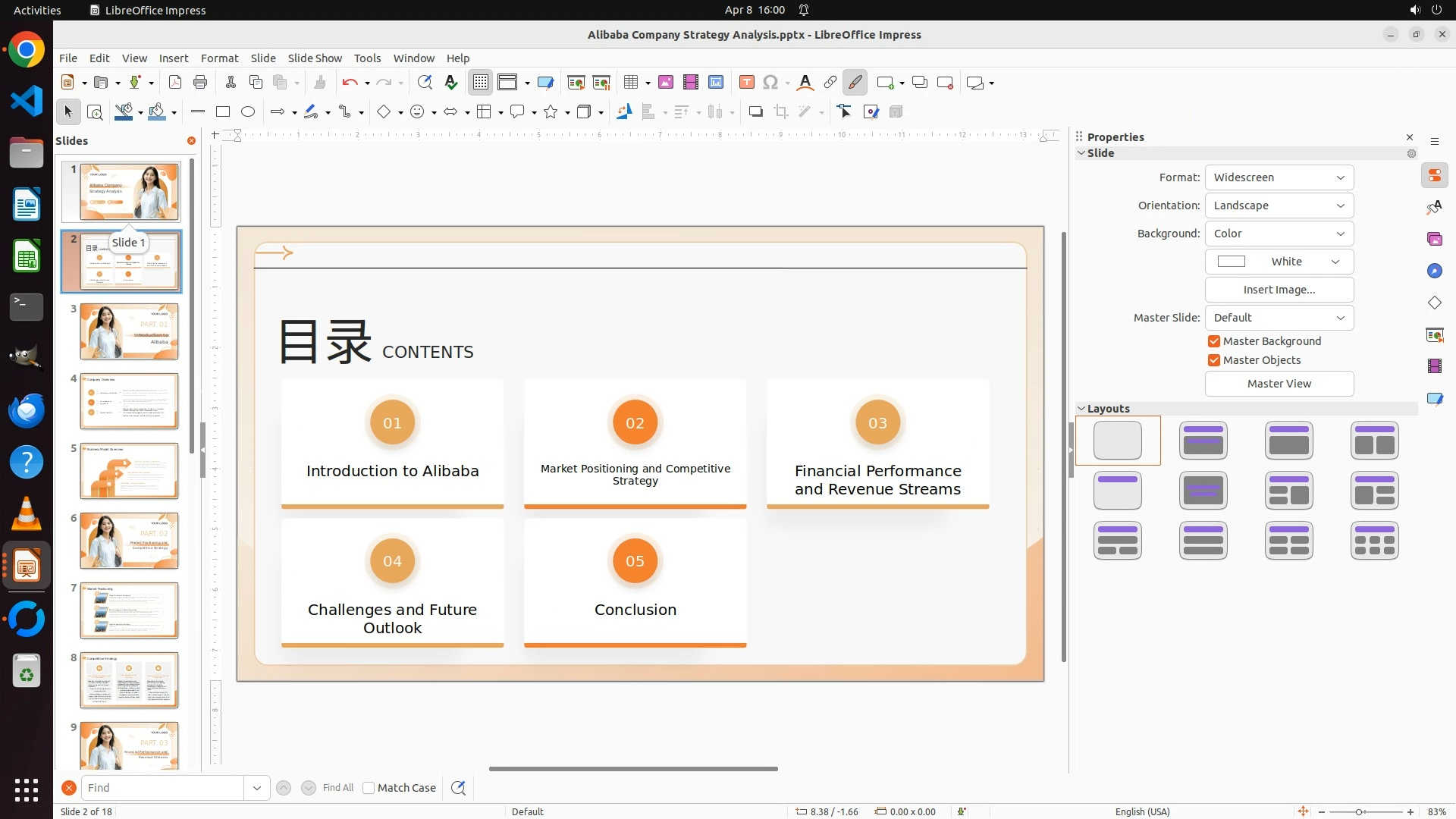Open the Gallery sidebar panel icon

tap(1434, 240)
